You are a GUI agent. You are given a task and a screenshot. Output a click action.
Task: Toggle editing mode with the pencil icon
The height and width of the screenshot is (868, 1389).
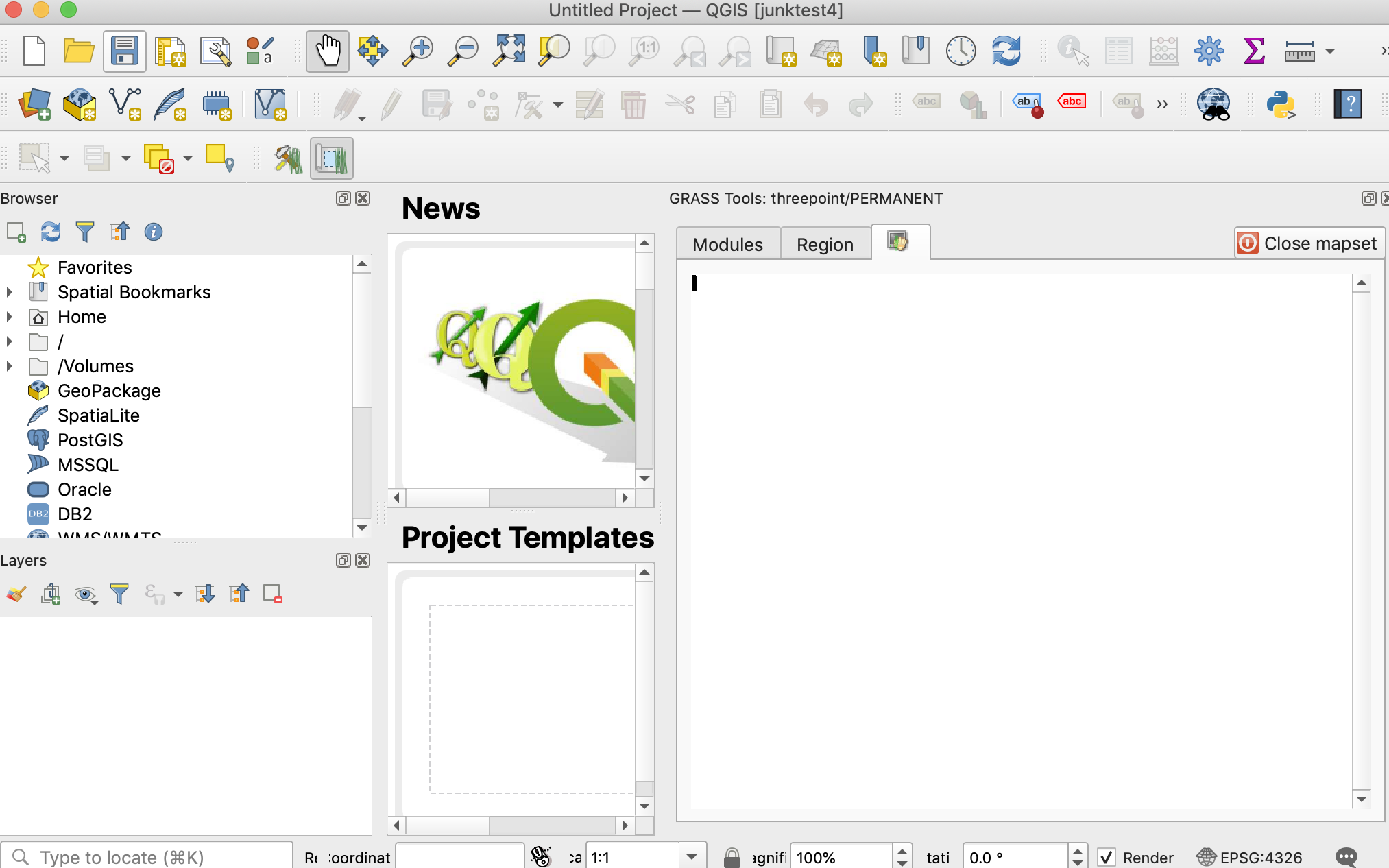390,104
